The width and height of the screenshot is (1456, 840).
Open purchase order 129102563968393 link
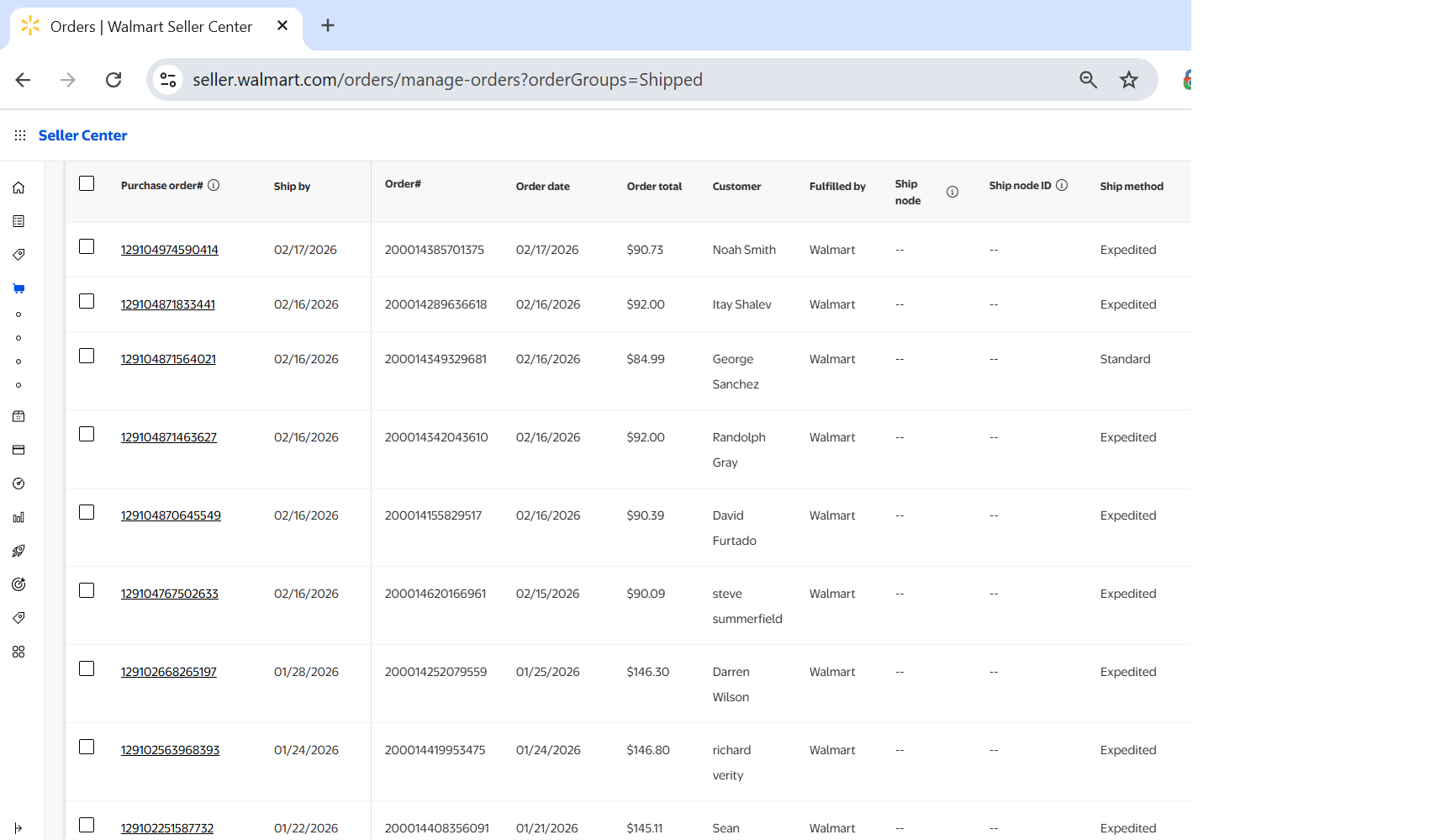[x=170, y=750]
